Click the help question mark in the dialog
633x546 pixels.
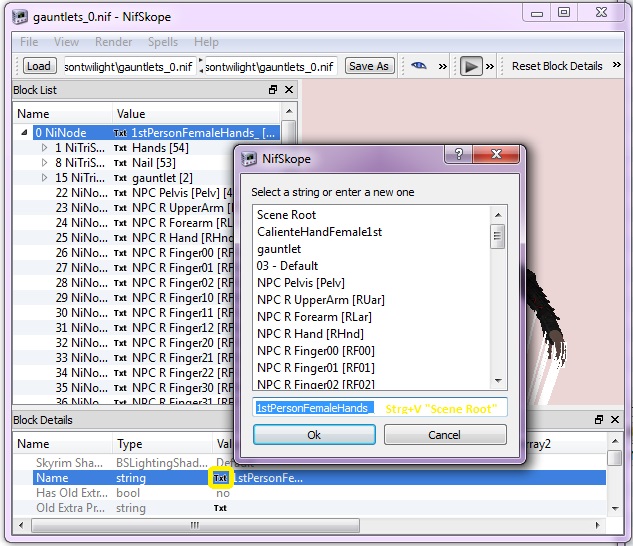[x=459, y=155]
